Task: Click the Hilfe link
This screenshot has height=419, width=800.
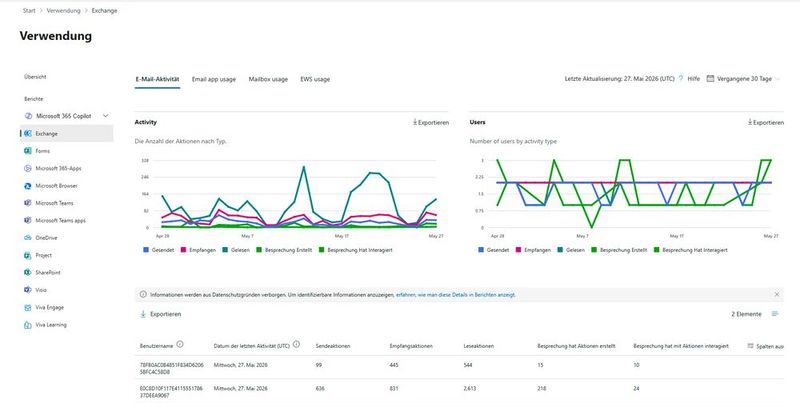Action: [x=693, y=79]
